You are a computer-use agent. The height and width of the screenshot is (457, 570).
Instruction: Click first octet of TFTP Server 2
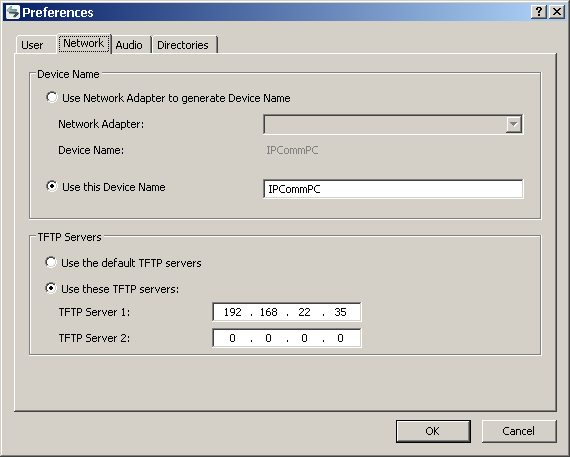[233, 338]
